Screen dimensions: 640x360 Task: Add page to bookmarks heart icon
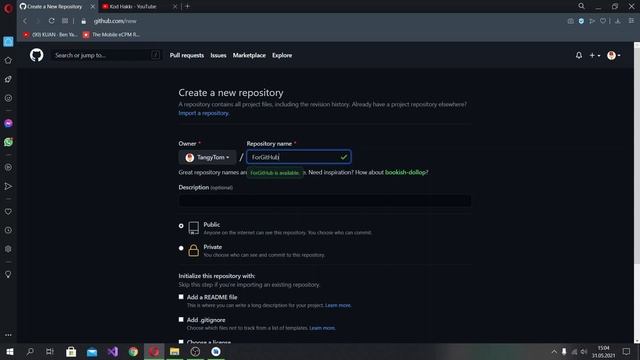[603, 21]
